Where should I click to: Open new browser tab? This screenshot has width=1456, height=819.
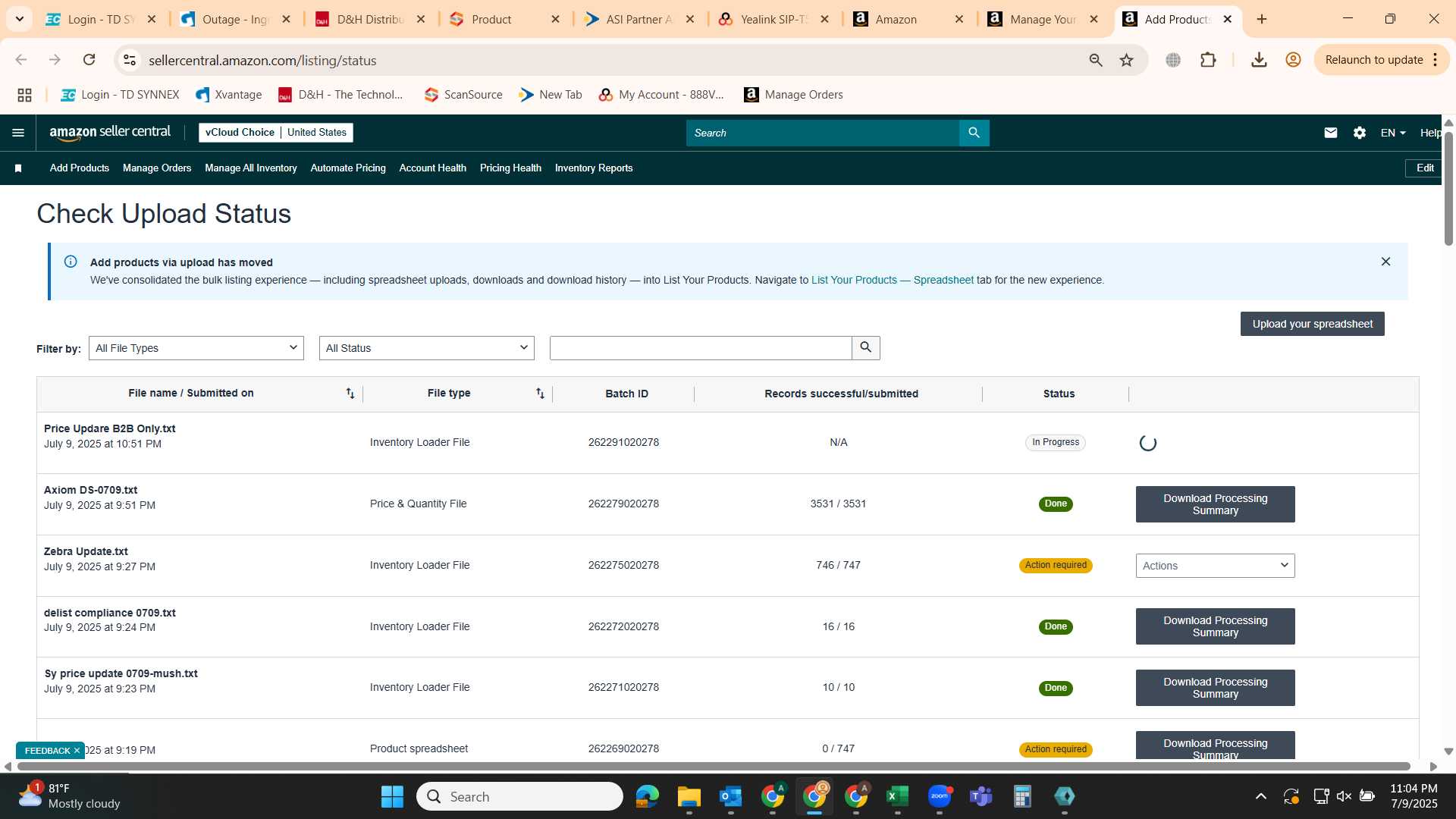click(x=1262, y=19)
